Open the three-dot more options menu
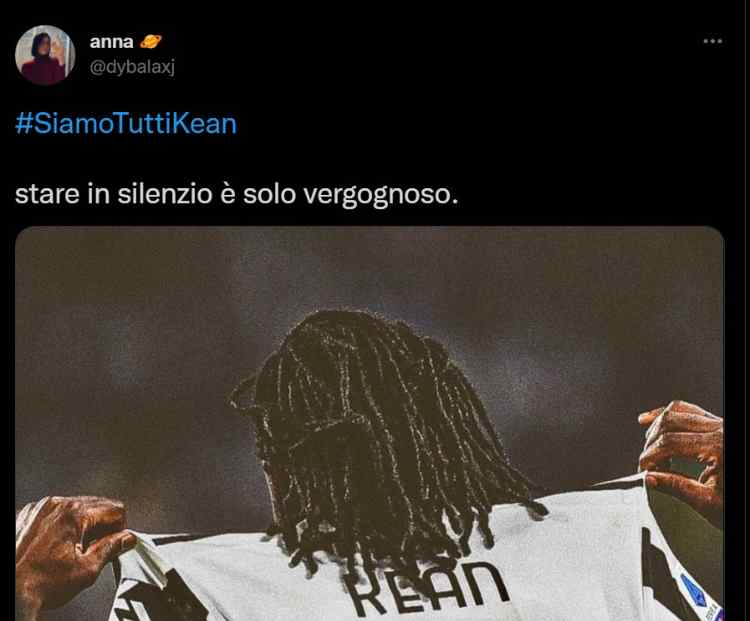The width and height of the screenshot is (750, 621). click(712, 41)
